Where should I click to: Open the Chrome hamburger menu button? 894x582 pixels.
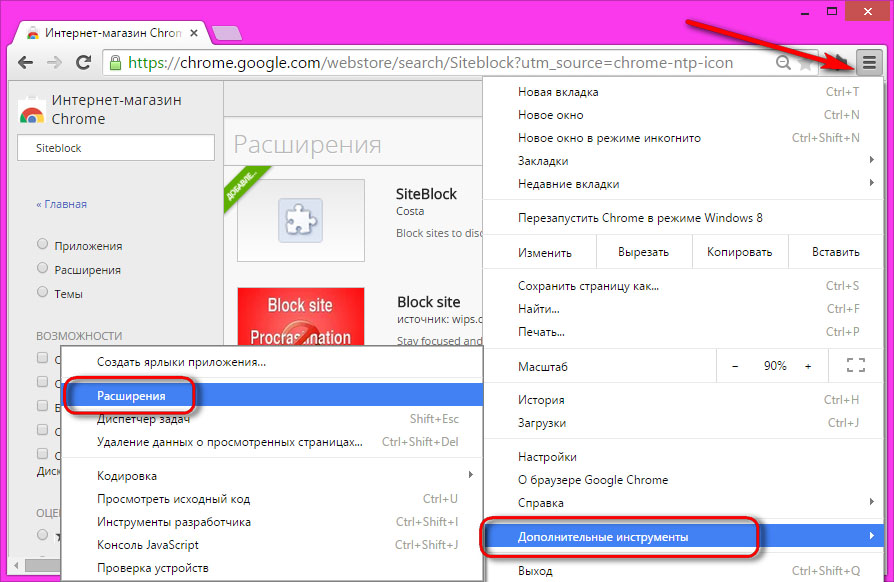coord(869,62)
